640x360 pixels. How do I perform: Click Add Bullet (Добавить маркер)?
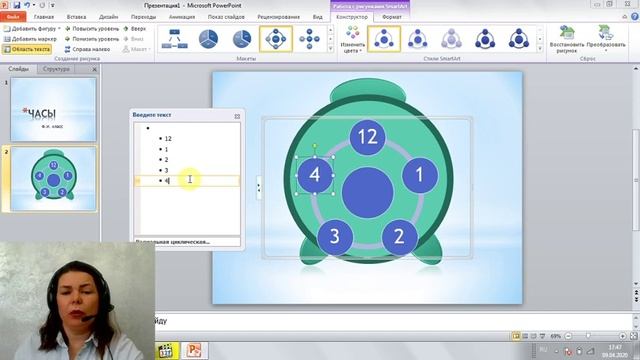pos(30,39)
